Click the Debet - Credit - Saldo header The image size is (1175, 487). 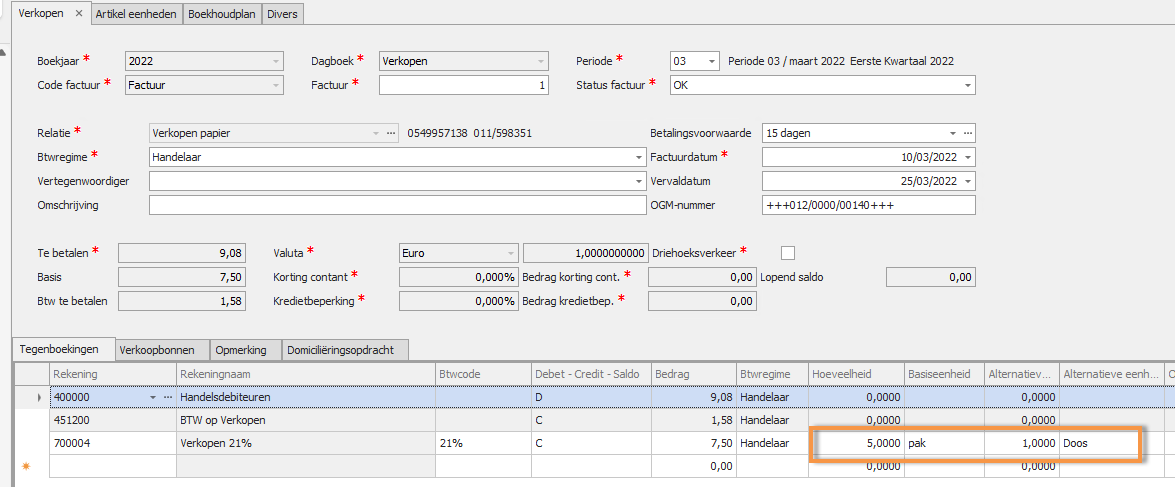[591, 374]
